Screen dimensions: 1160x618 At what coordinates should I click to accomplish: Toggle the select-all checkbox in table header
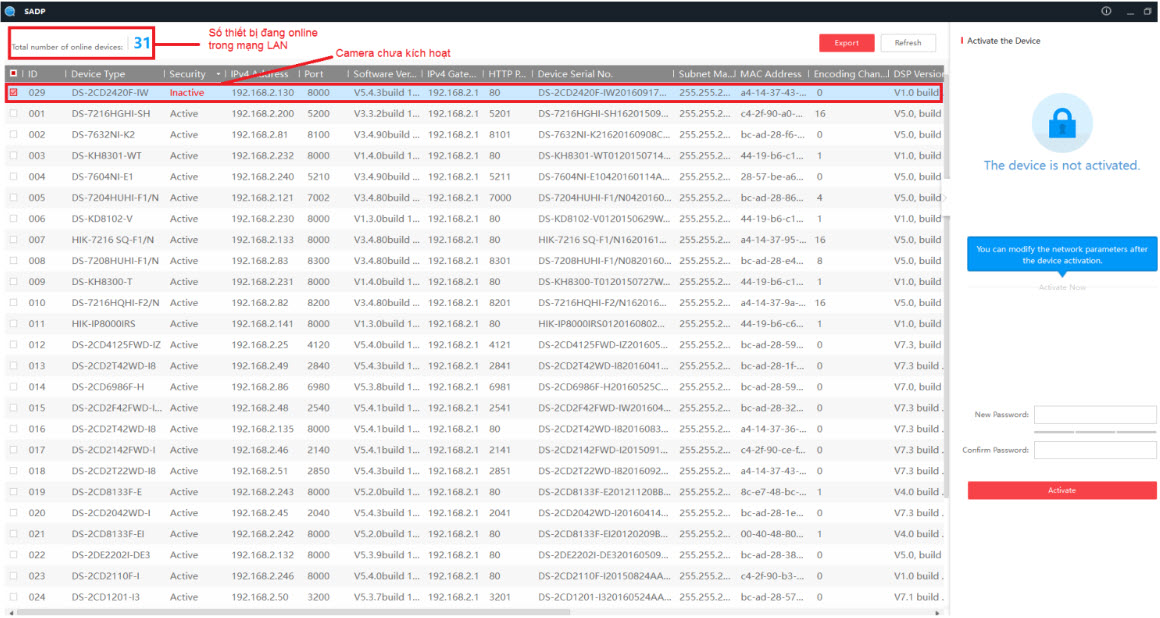(x=13, y=74)
